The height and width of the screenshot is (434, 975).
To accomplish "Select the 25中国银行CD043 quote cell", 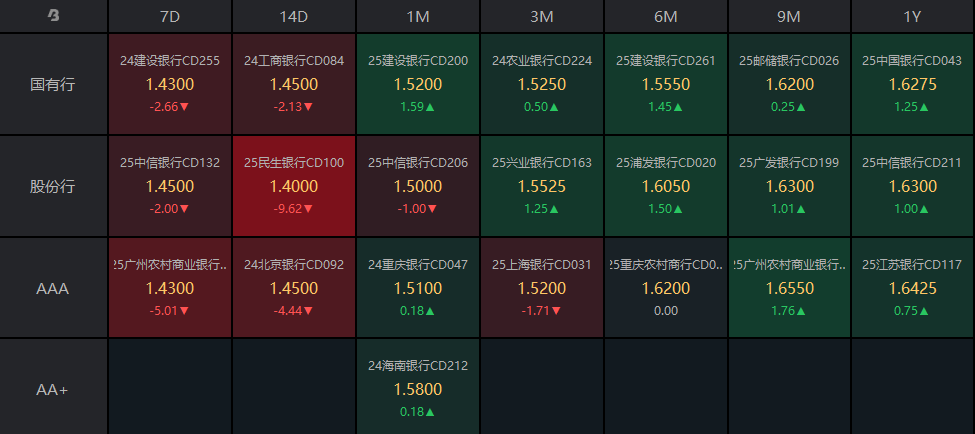I will tap(913, 85).
